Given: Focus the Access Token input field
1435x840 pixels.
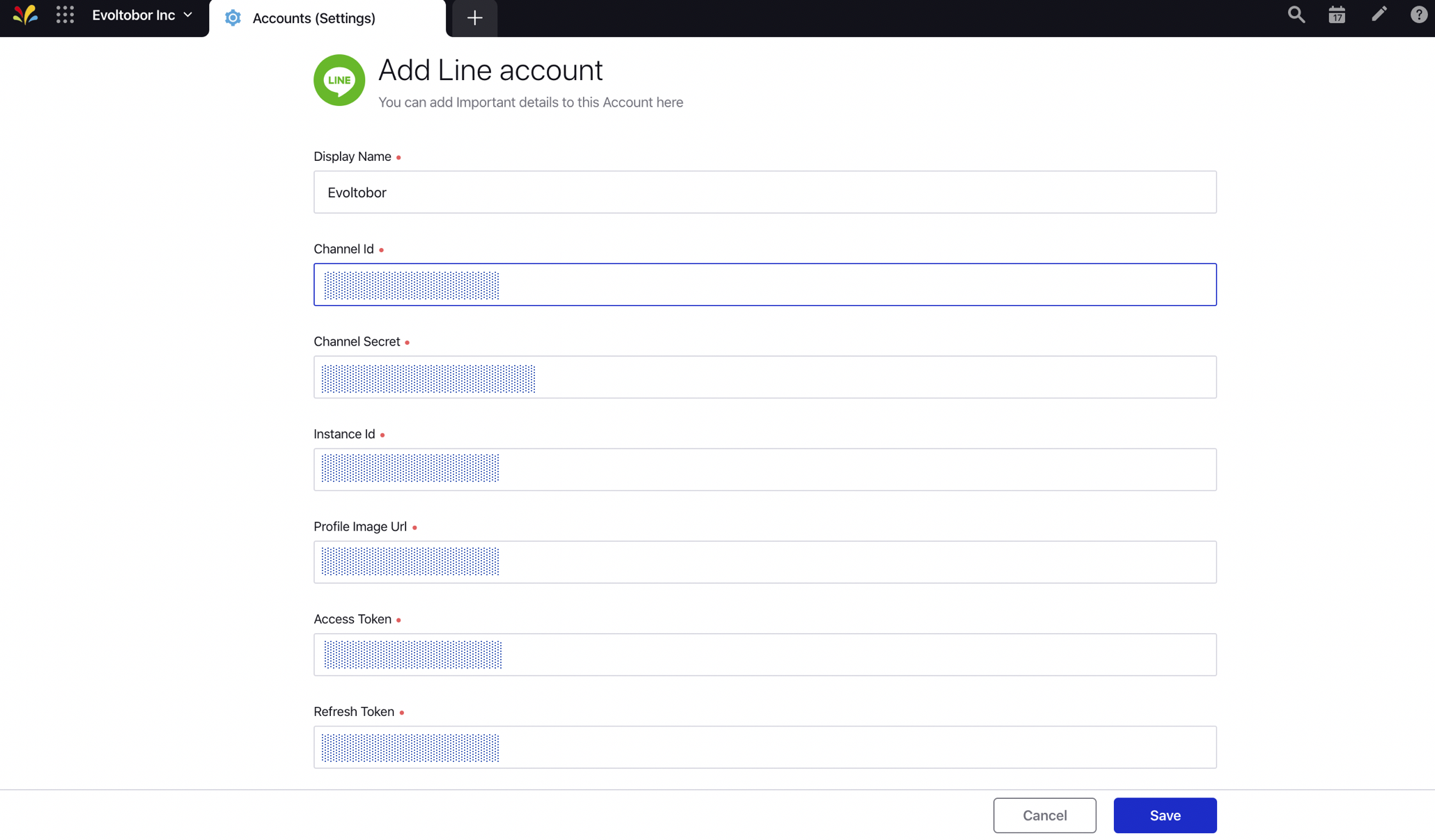Looking at the screenshot, I should pos(765,655).
